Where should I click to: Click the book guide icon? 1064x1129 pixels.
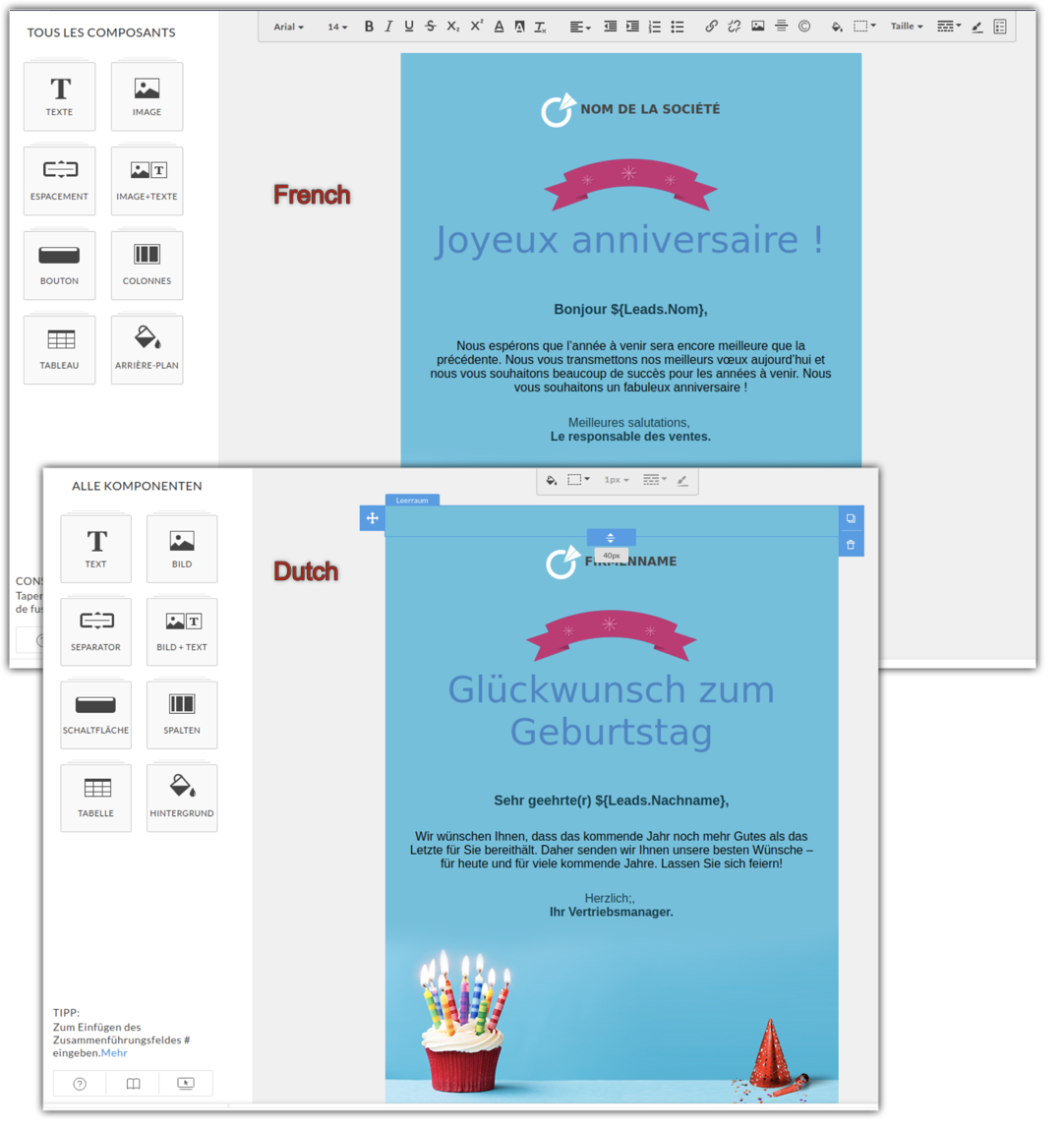133,1084
